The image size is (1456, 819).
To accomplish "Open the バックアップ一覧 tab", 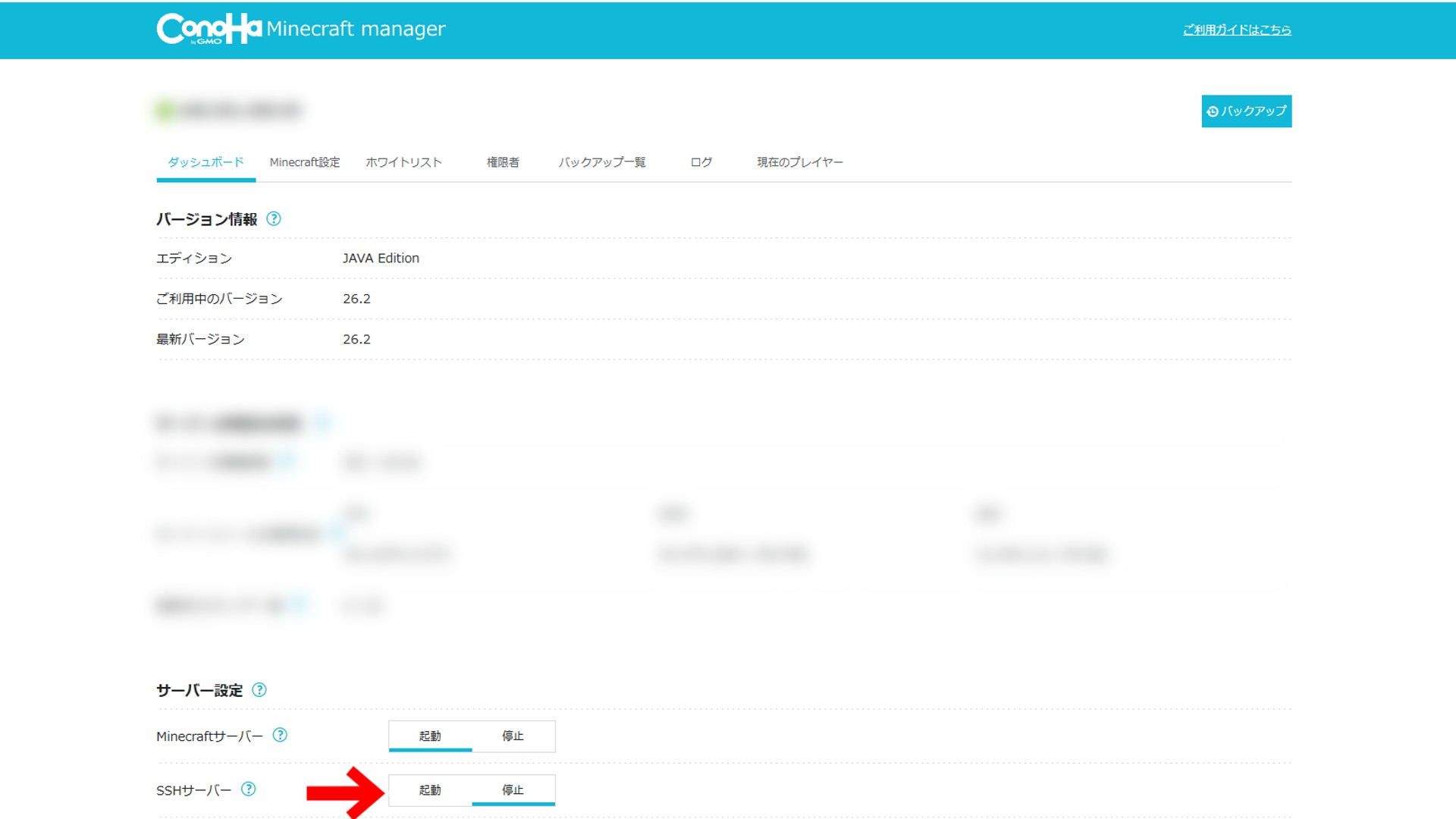I will click(x=602, y=162).
